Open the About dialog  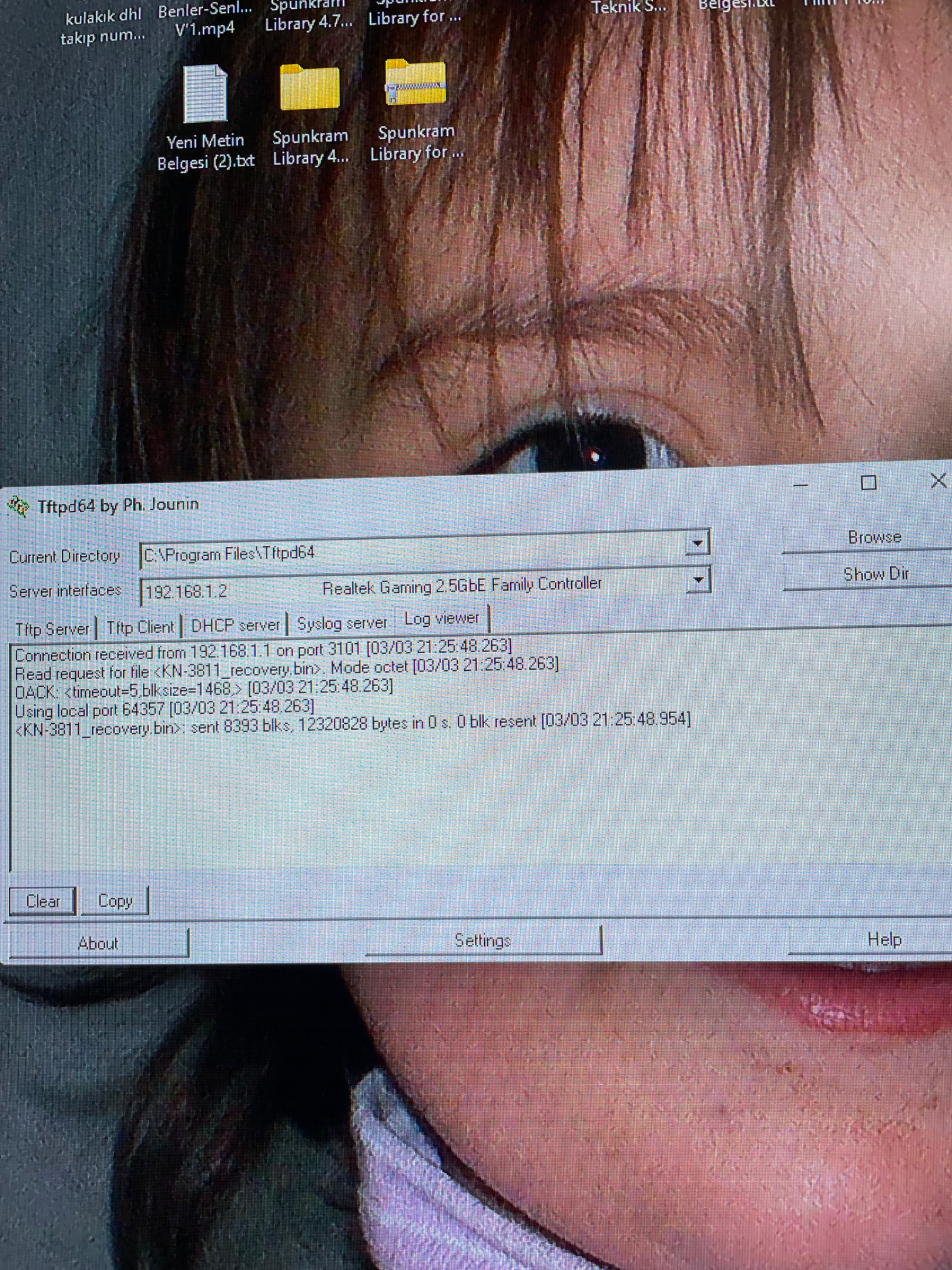98,943
